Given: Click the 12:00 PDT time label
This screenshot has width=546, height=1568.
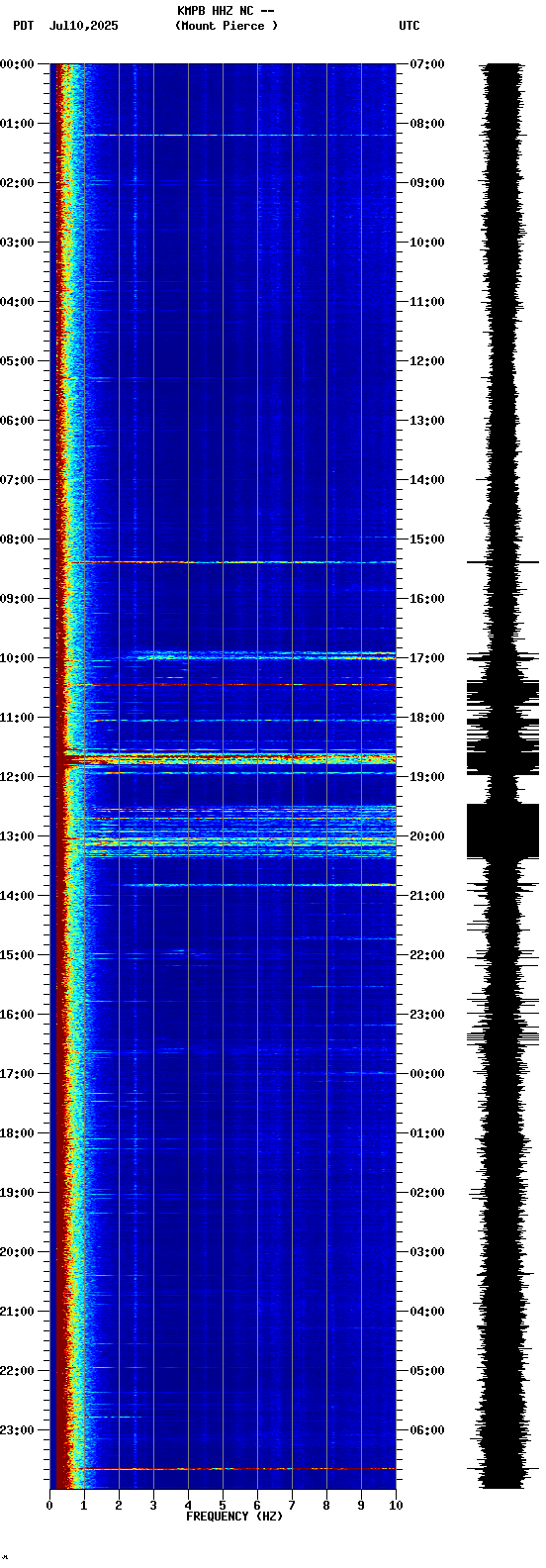Looking at the screenshot, I should tap(18, 777).
